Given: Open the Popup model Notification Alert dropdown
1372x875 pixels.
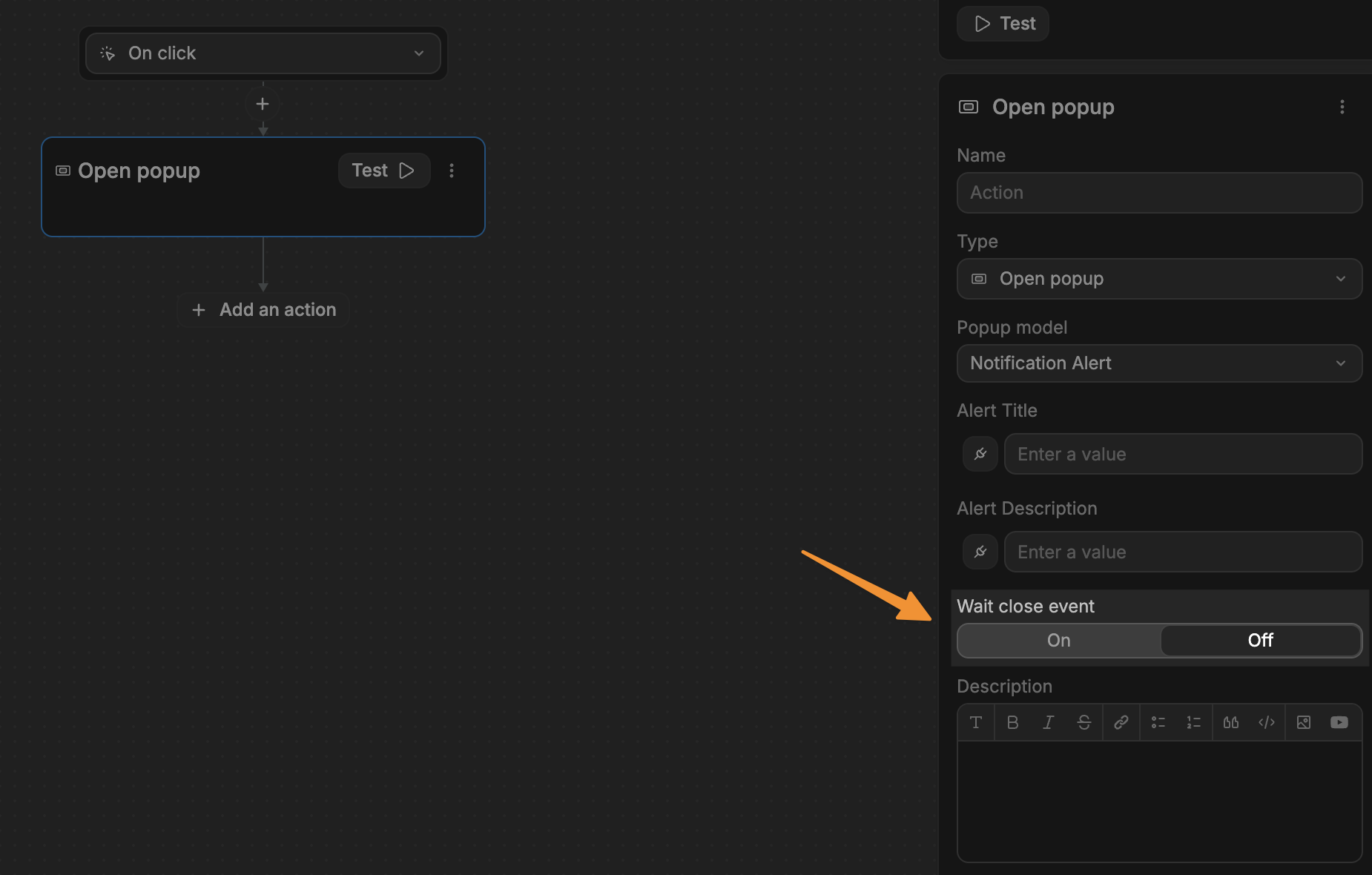Looking at the screenshot, I should (1158, 363).
